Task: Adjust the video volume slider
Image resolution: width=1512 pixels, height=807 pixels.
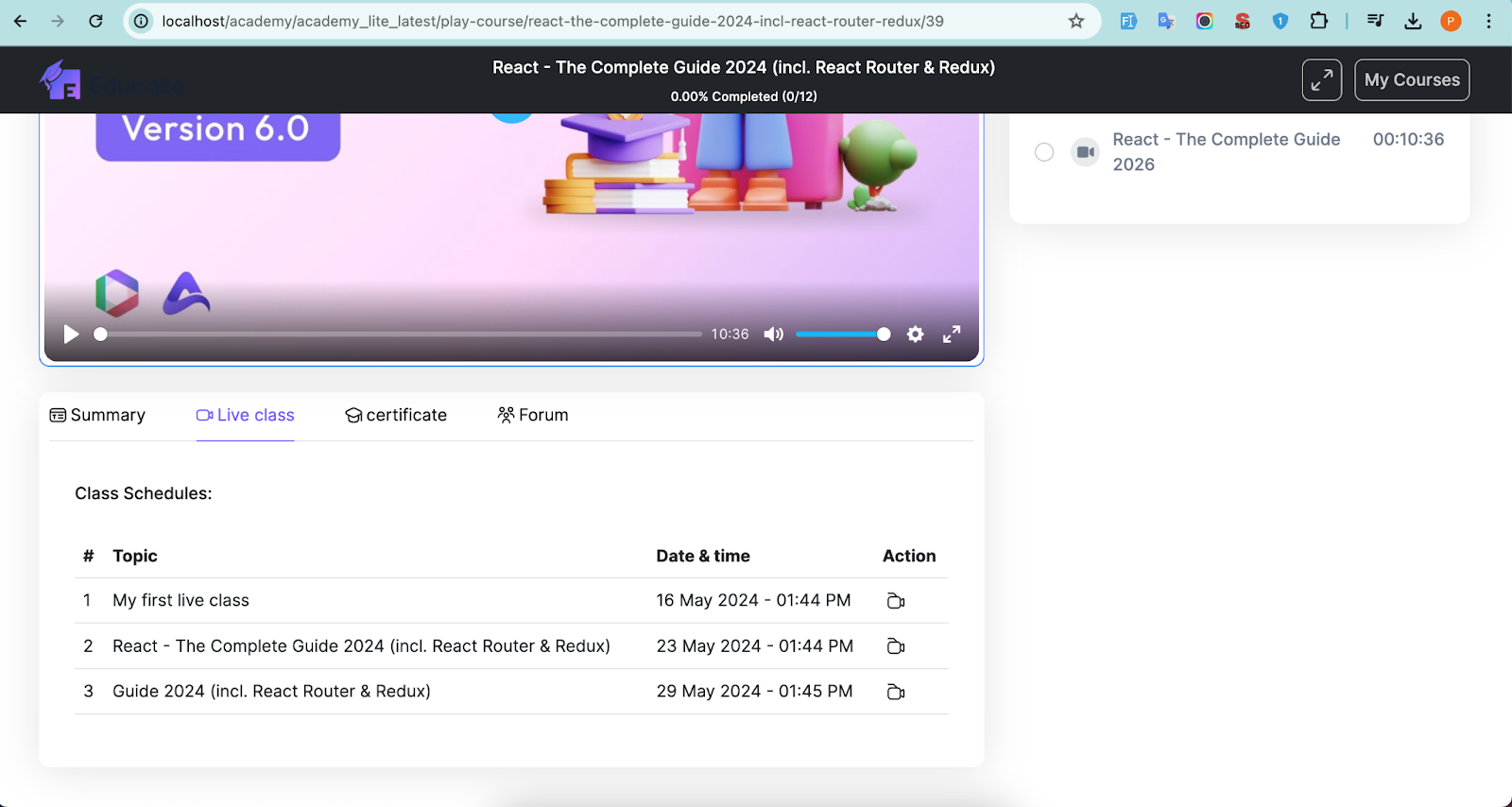Action: [842, 335]
